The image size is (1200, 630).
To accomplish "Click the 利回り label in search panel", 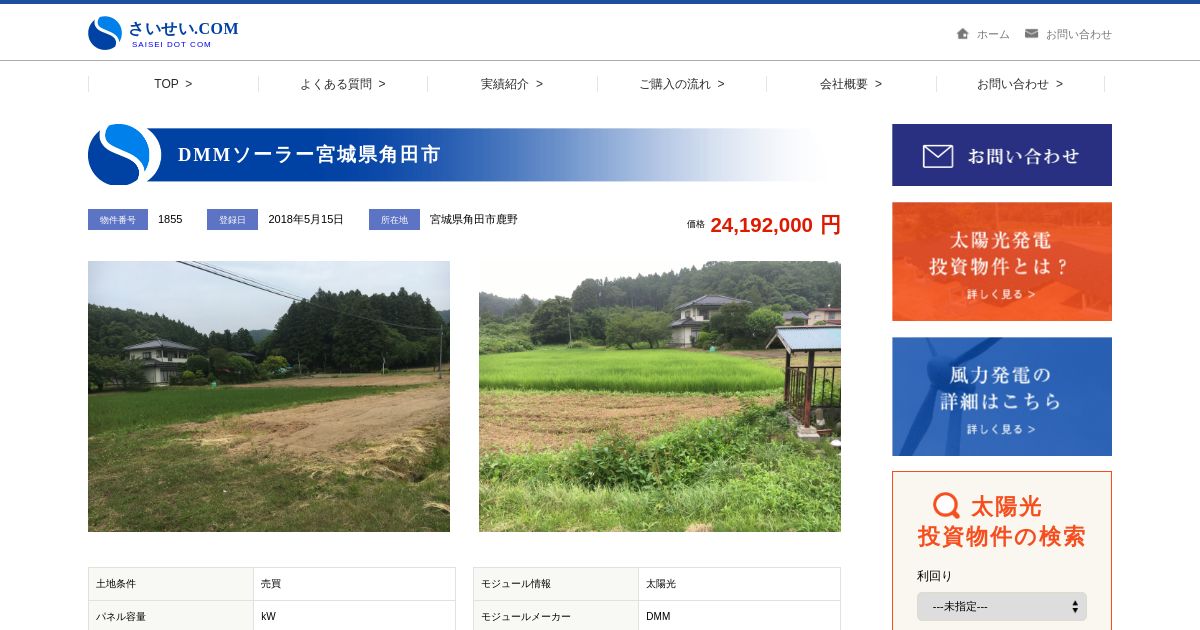I will 935,576.
